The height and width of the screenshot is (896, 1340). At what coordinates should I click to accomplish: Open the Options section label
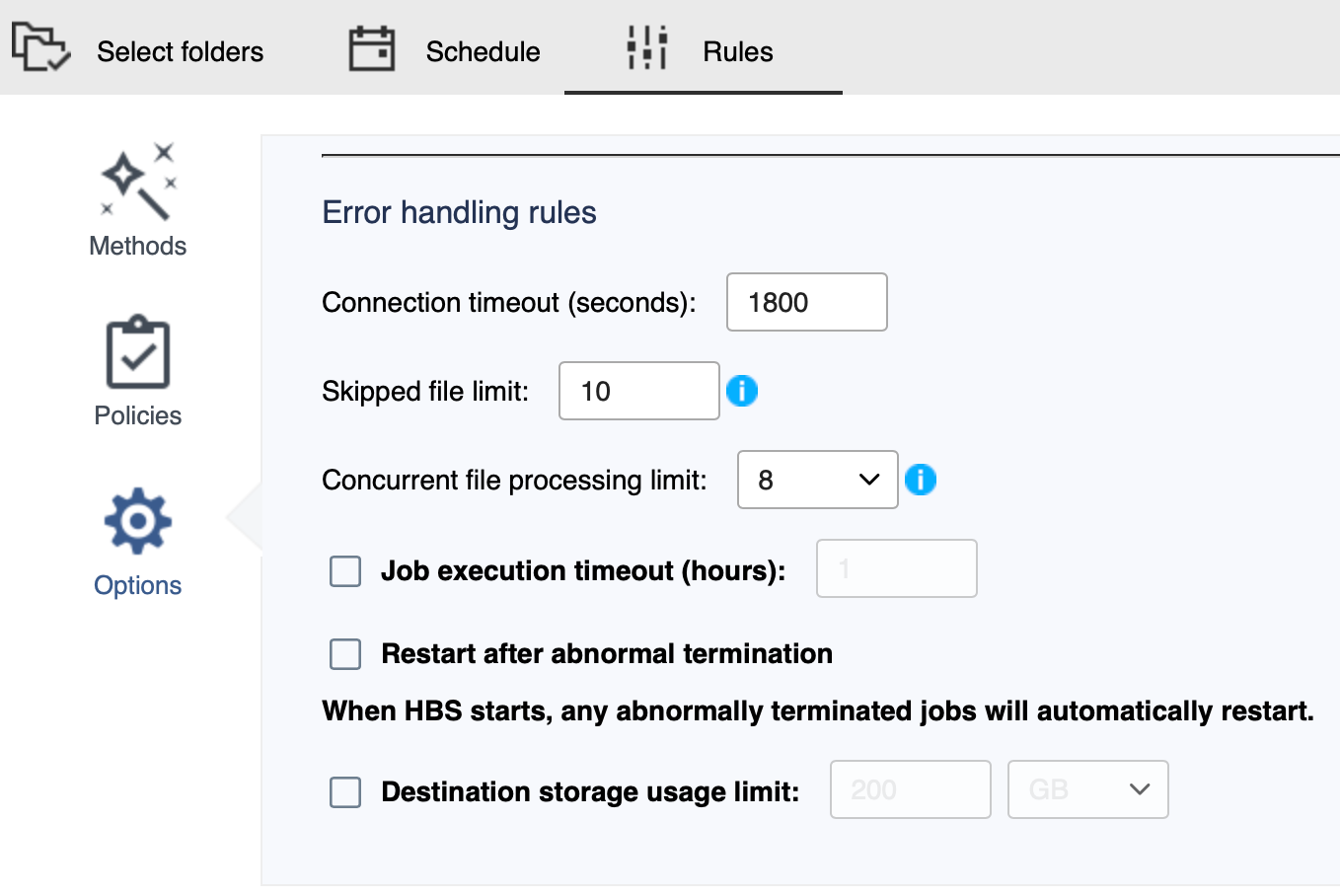pyautogui.click(x=138, y=585)
